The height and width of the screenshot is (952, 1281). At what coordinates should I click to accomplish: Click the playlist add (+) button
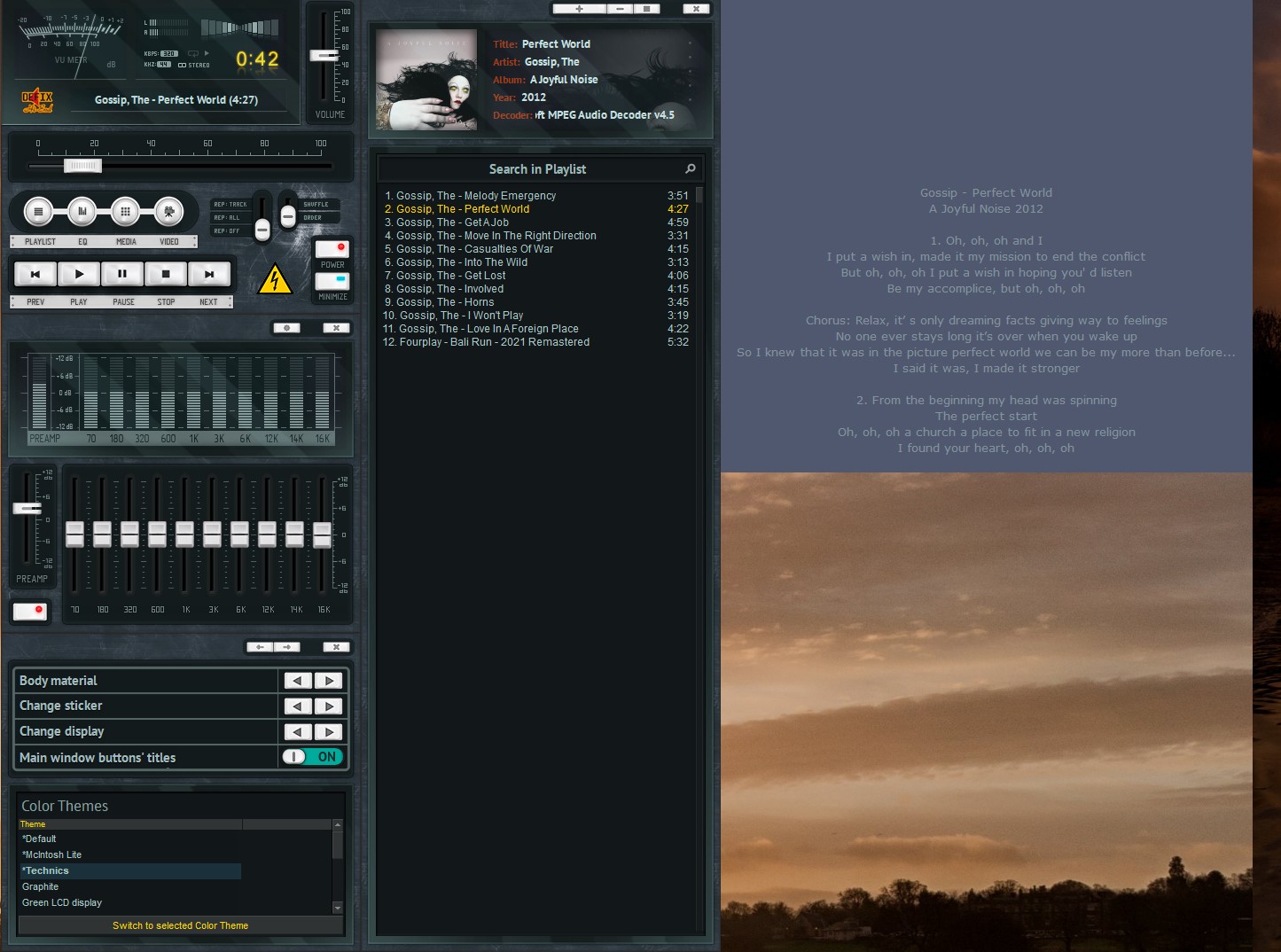coord(579,9)
